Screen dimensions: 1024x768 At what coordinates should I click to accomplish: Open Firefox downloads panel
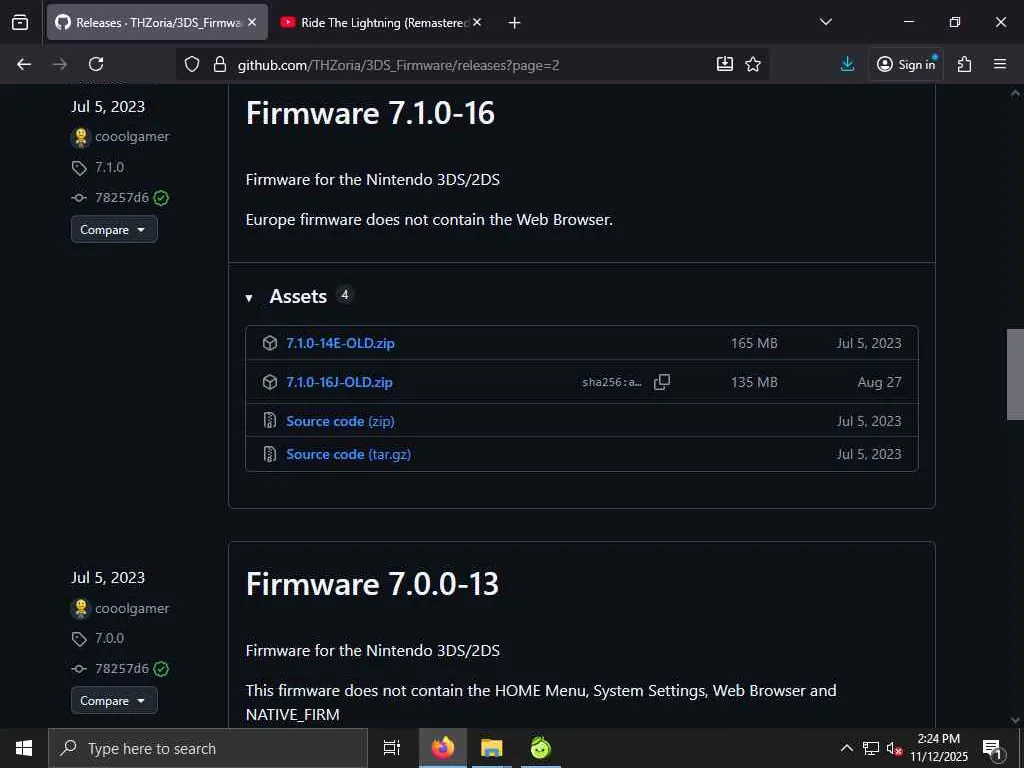point(847,64)
